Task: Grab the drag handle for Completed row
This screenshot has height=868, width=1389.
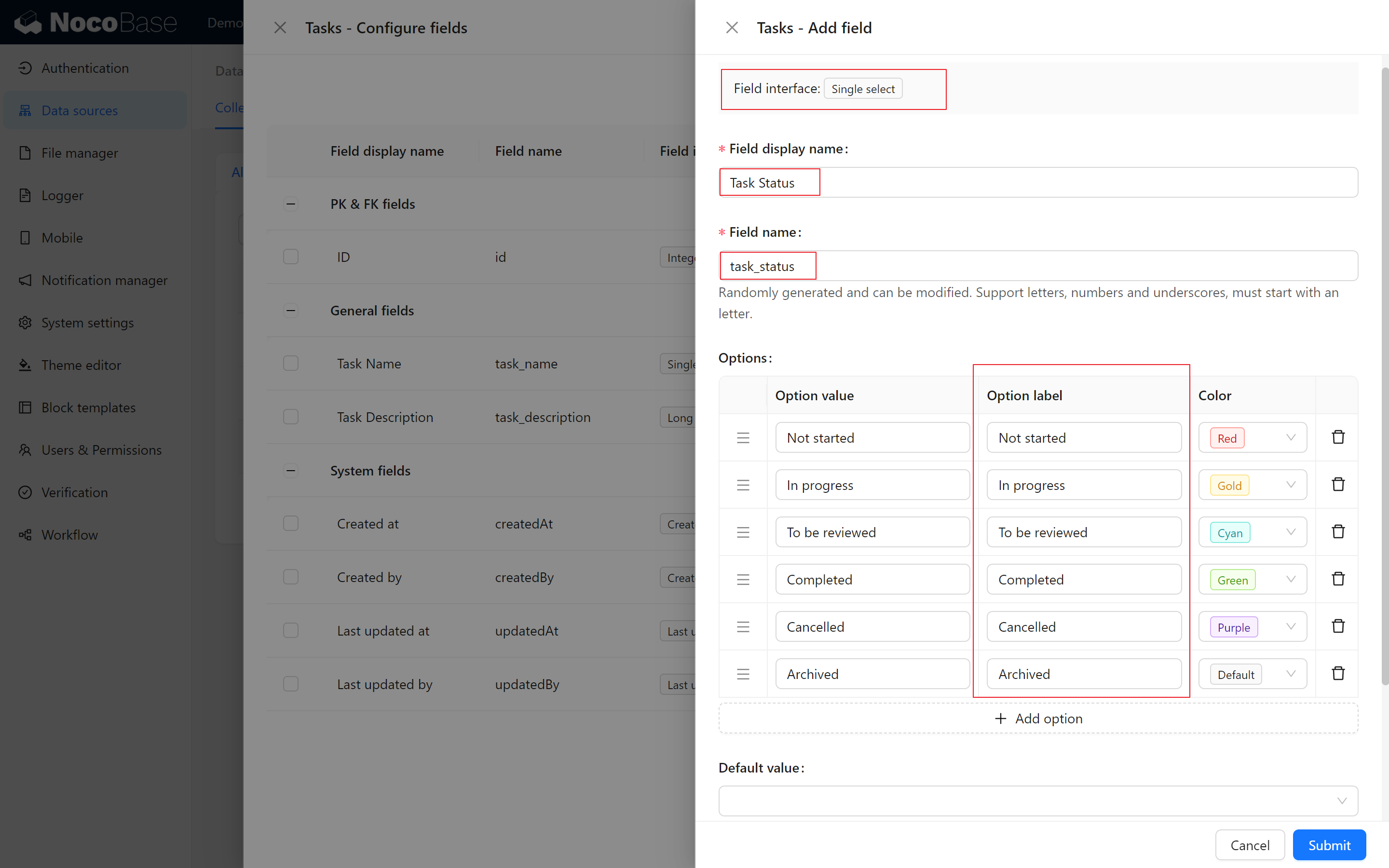Action: click(743, 579)
